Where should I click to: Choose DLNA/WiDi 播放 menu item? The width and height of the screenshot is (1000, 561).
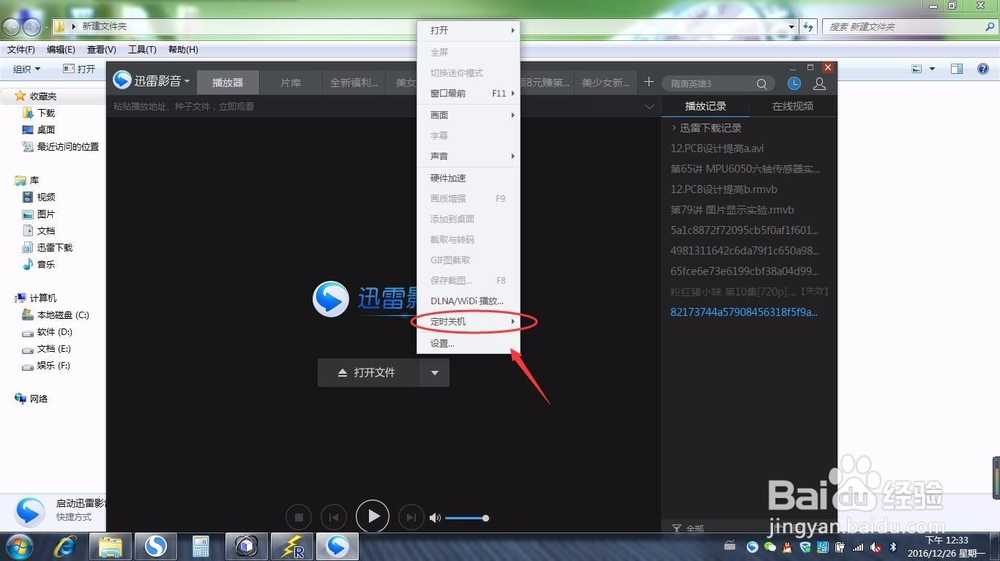(x=469, y=301)
